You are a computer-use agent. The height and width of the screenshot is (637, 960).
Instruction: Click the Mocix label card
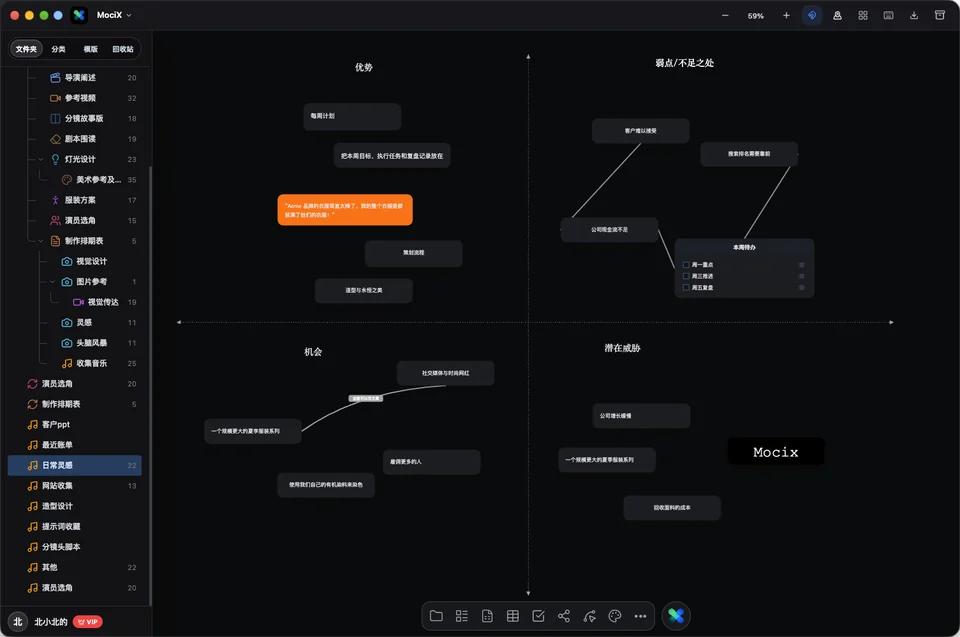tap(776, 452)
